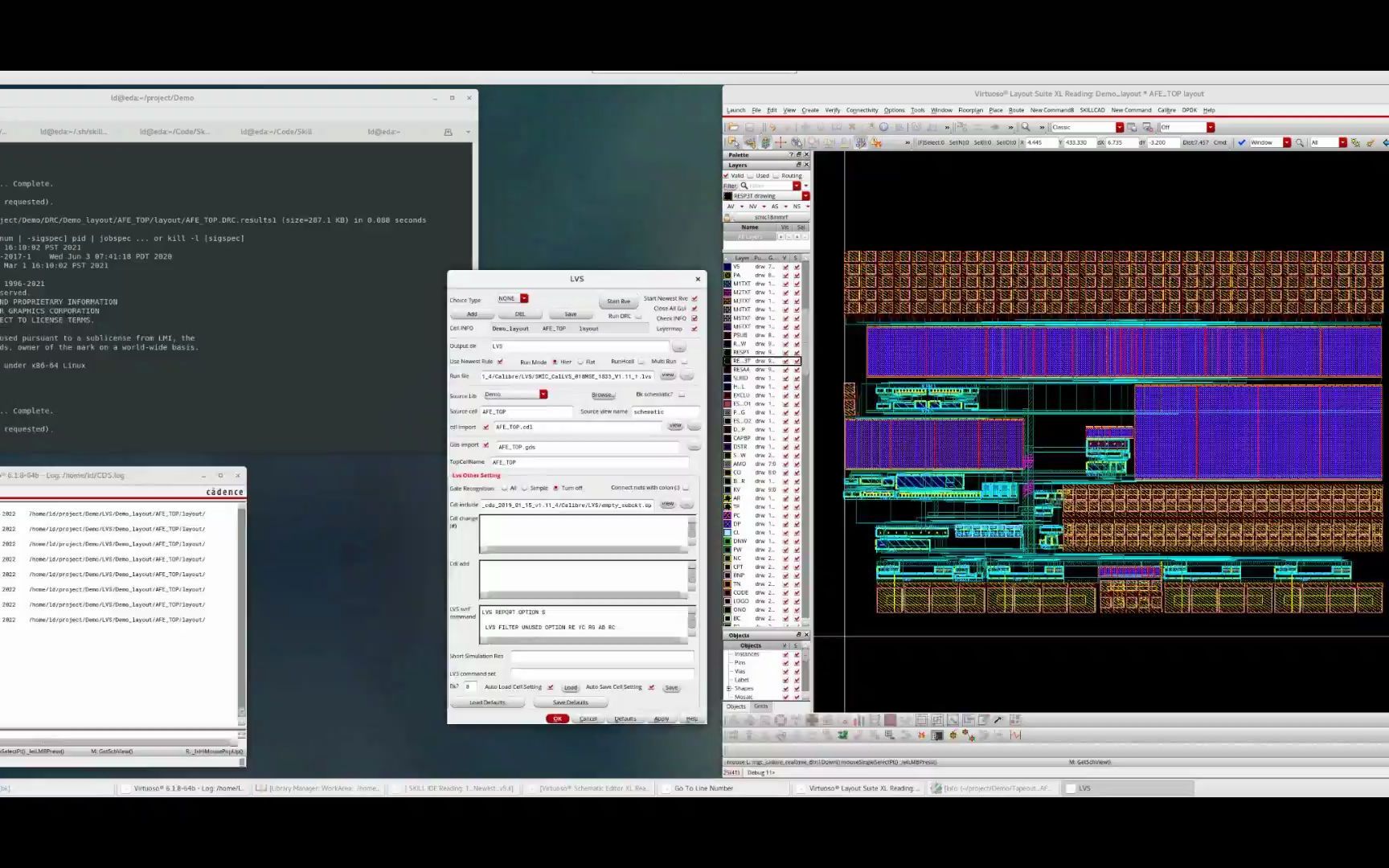
Task: Toggle the Valid checkbox in Layers panel
Action: click(726, 175)
